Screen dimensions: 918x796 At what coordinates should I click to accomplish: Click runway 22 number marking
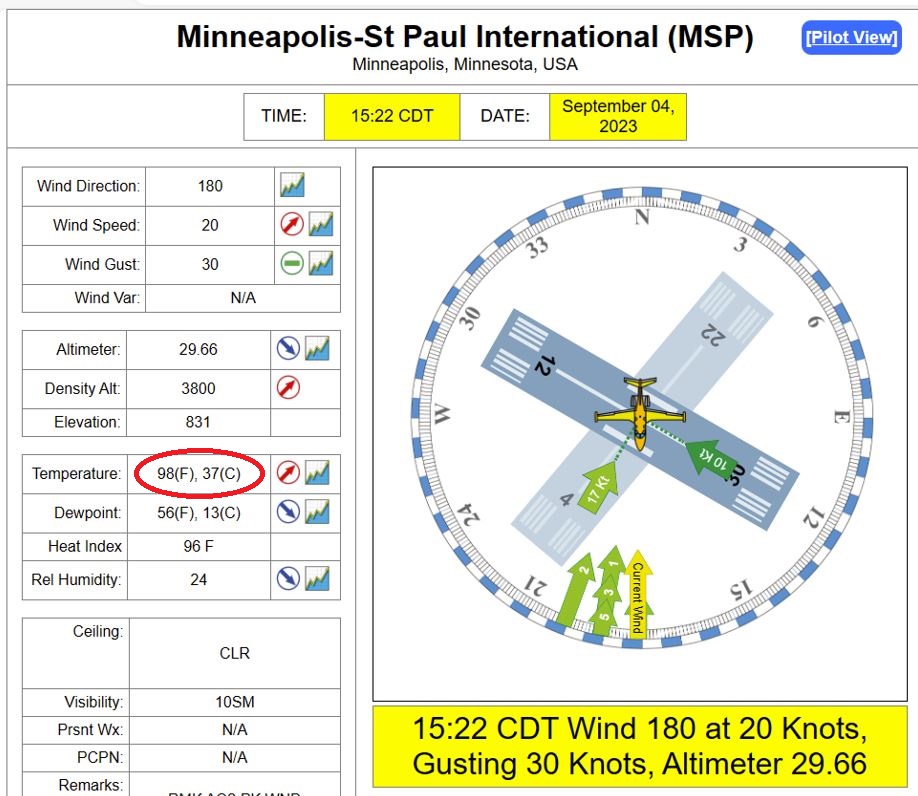[713, 334]
